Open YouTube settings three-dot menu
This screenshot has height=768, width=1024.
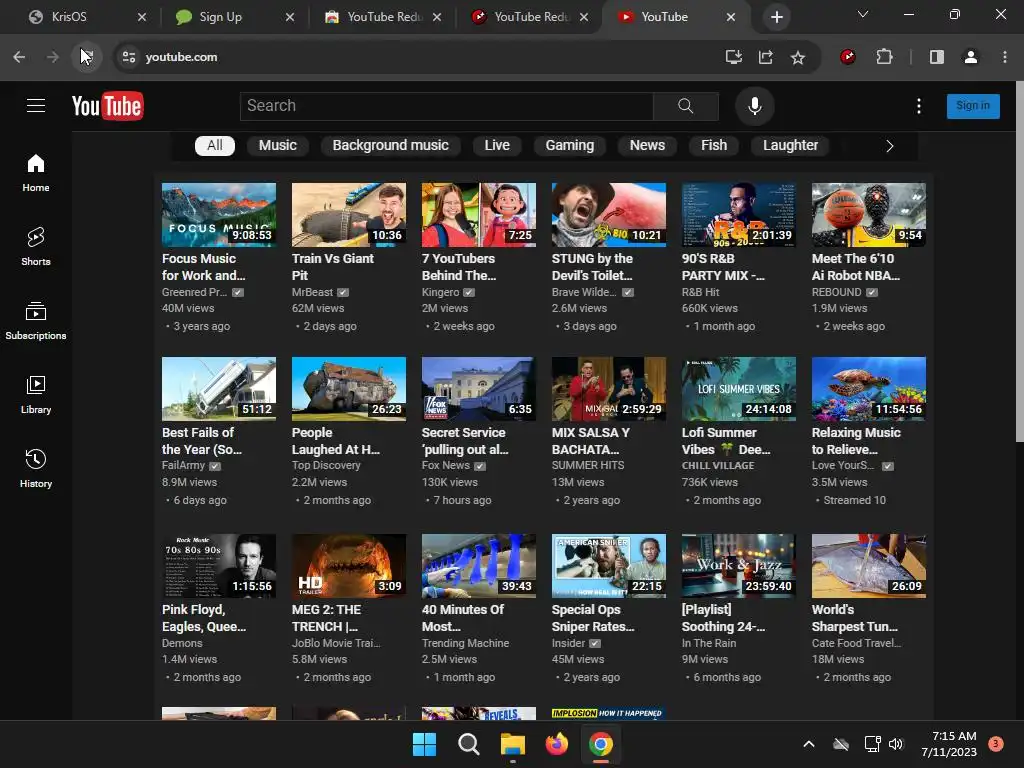919,106
